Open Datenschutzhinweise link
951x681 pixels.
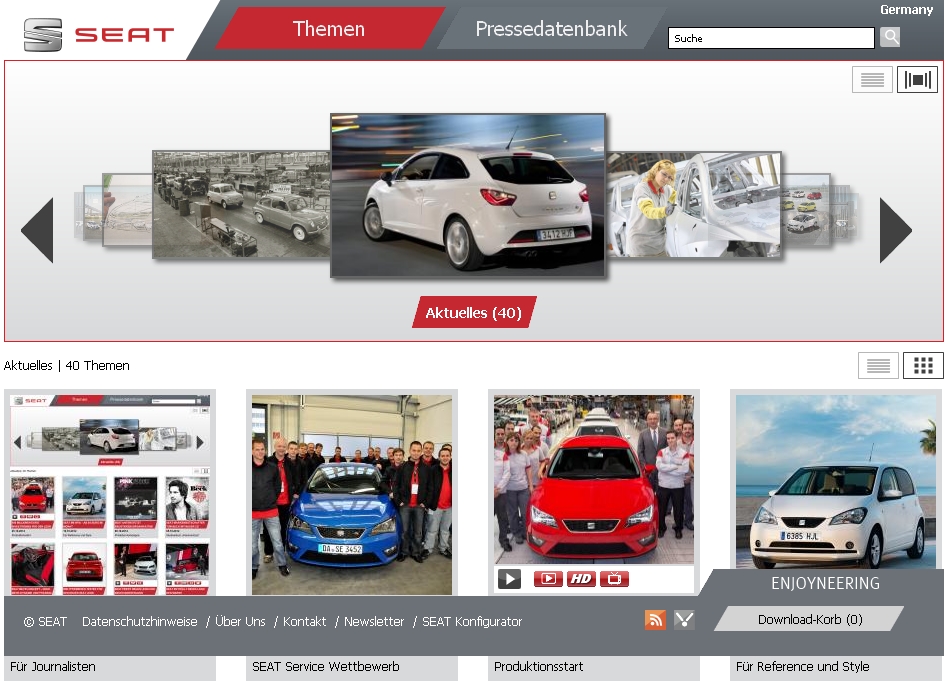pos(139,622)
